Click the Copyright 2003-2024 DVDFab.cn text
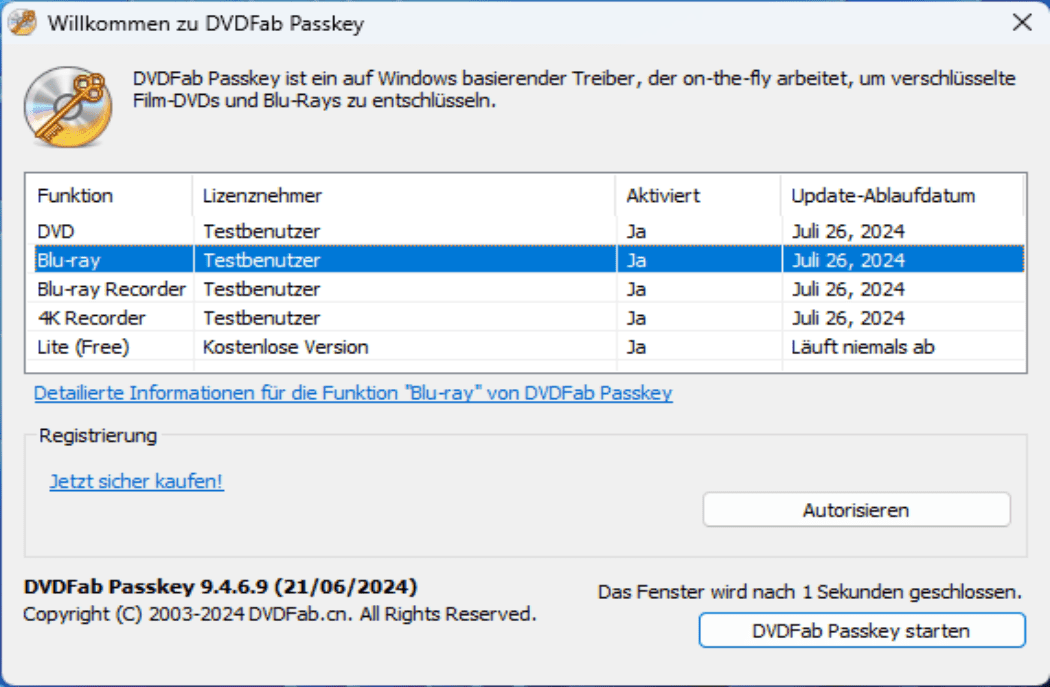Viewport: 1050px width, 687px height. tap(280, 614)
